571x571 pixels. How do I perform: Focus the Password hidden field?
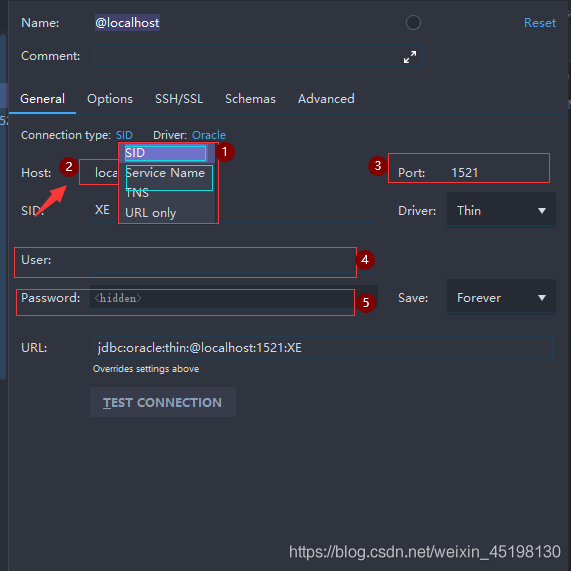(234, 298)
